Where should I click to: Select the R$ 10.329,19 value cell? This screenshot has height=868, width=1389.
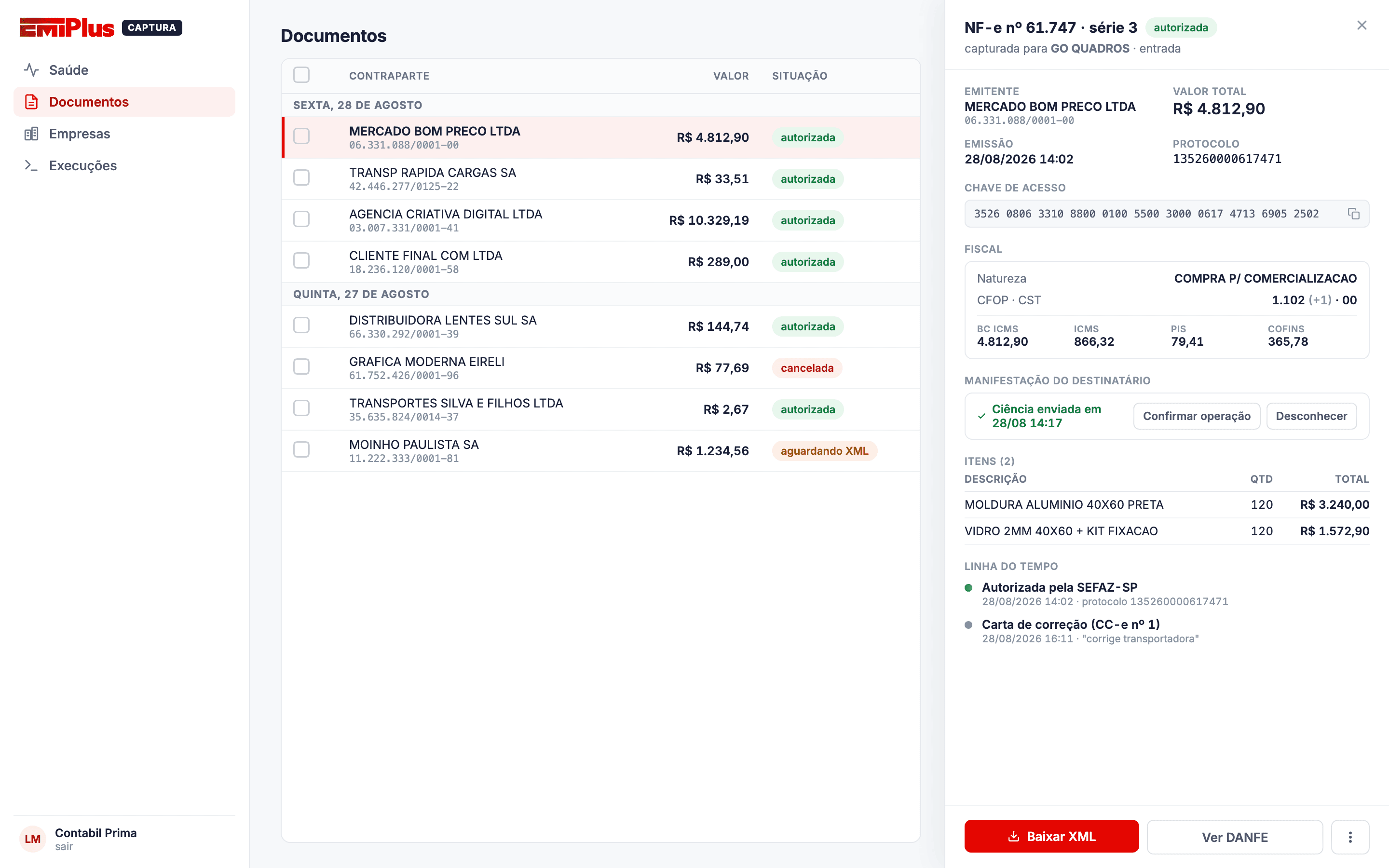pyautogui.click(x=709, y=220)
